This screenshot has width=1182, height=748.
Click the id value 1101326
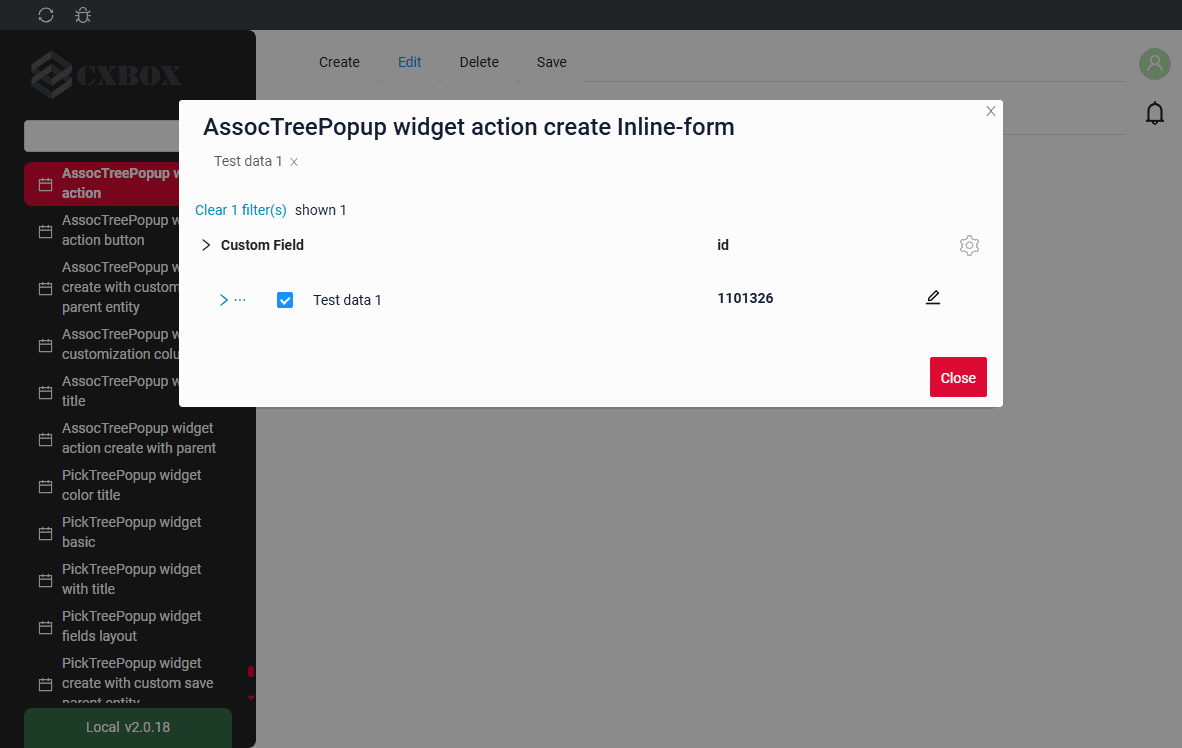pos(746,299)
